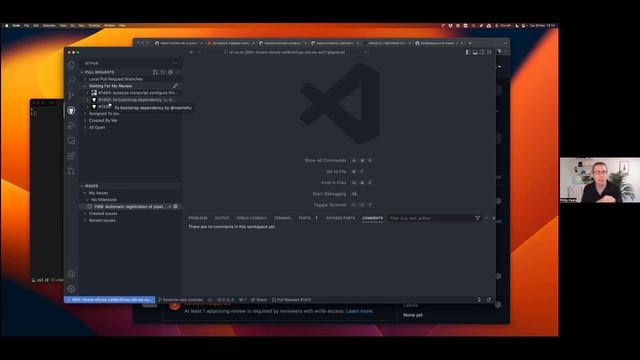Open the comments filter funnel icon

(477, 218)
